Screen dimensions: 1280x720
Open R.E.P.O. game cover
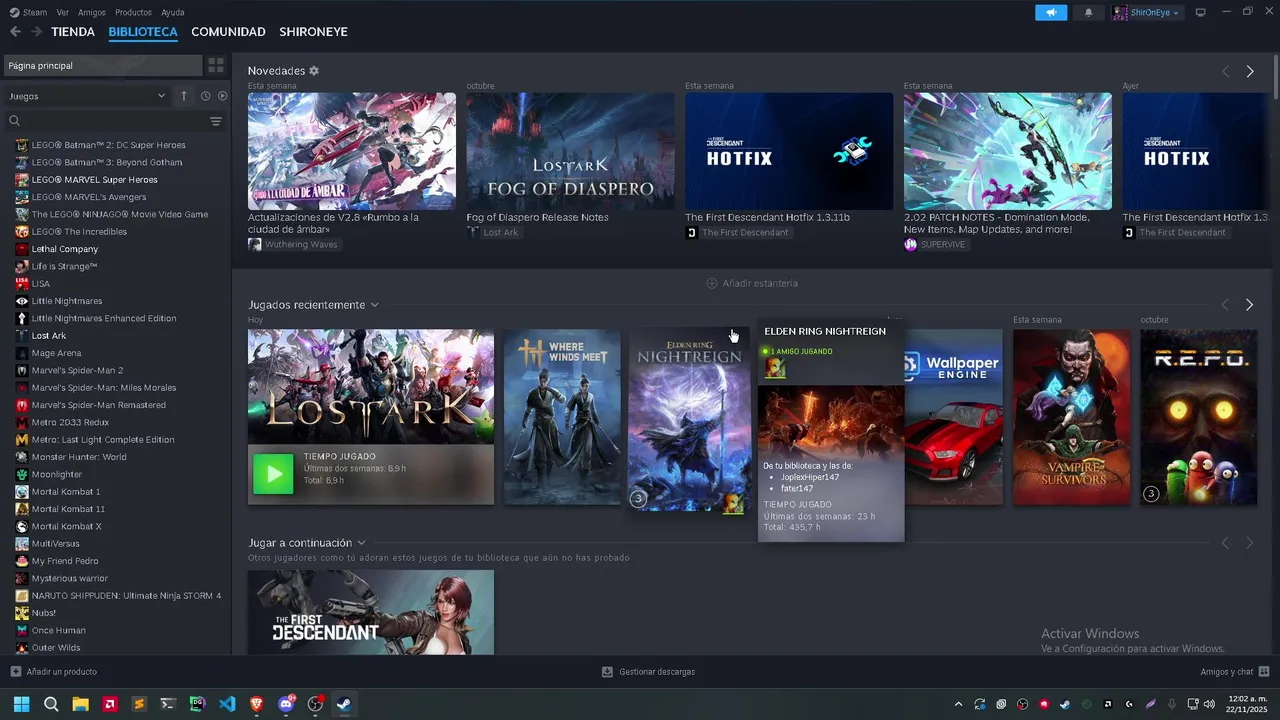(1199, 417)
